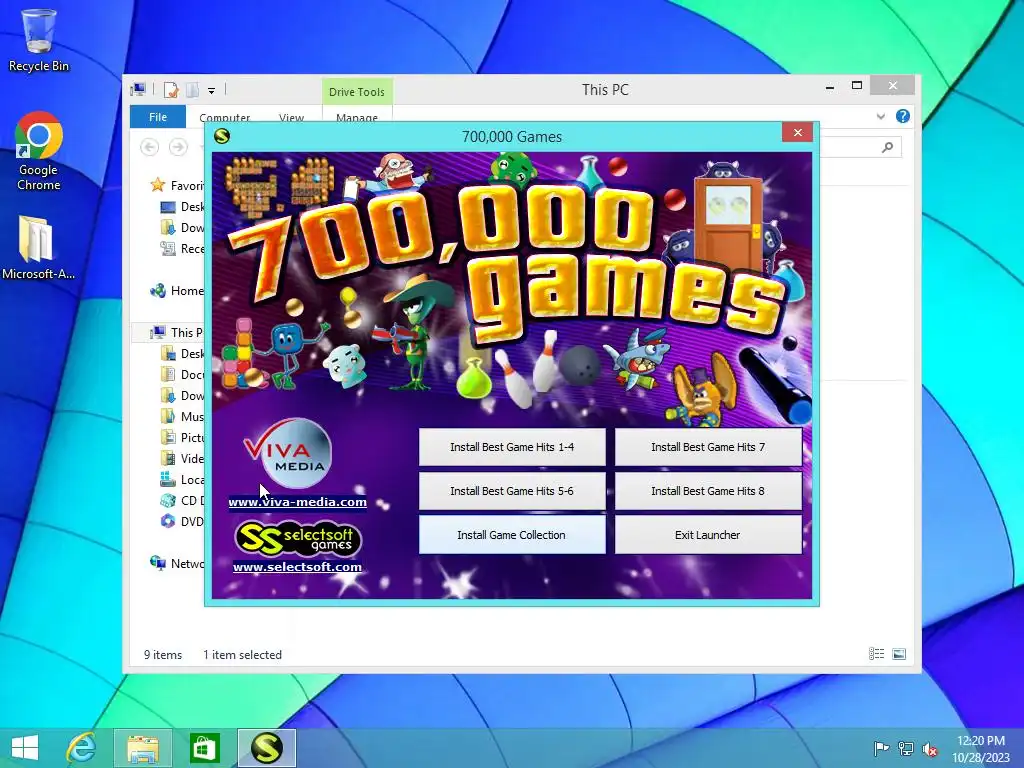Maximize the This PC window

(x=857, y=86)
